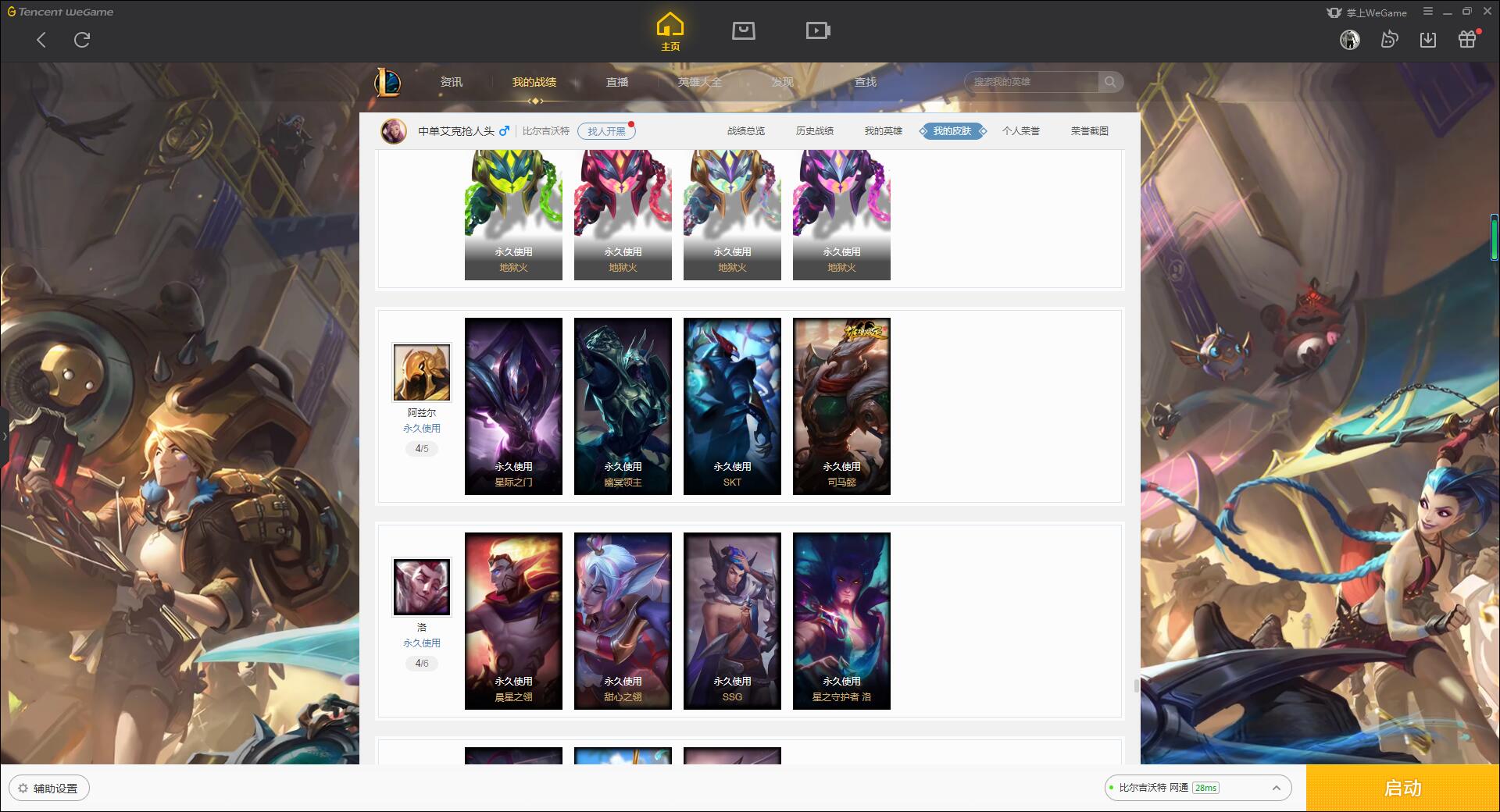Select the 星之守护者 洛 skin thumbnail
This screenshot has width=1500, height=812.
pyautogui.click(x=841, y=621)
